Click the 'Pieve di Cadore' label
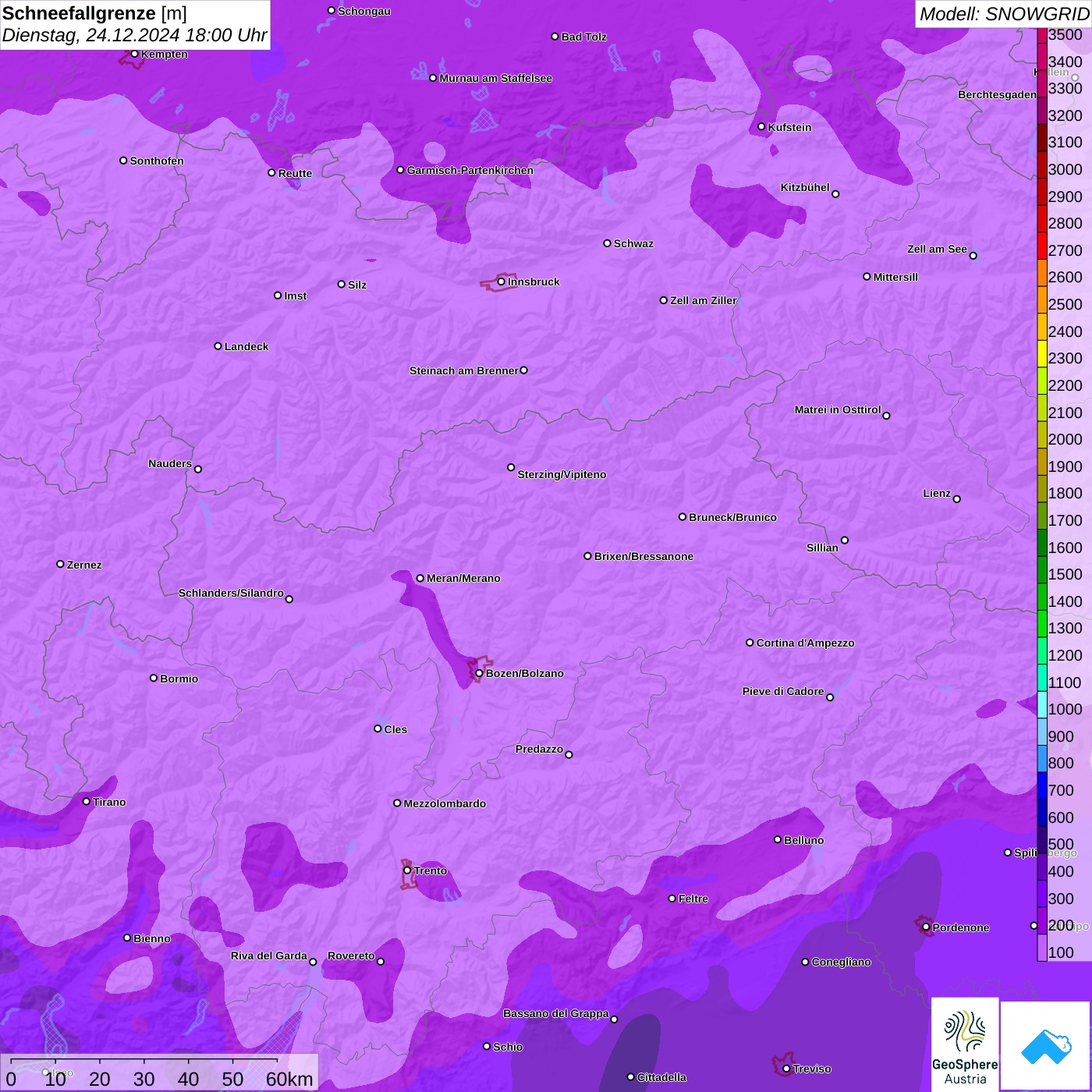 [x=783, y=691]
